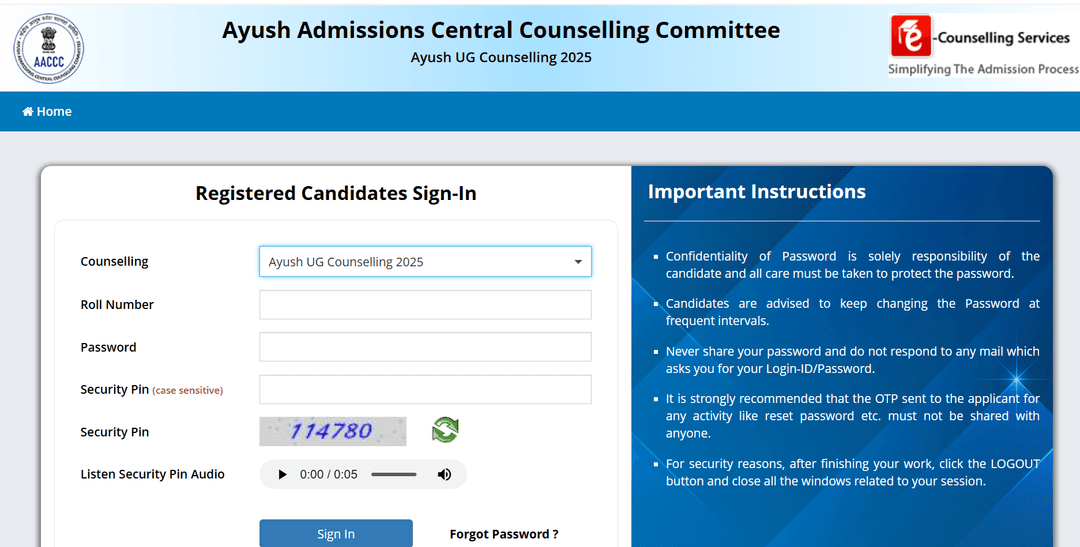
Task: Open the Counselling dropdown arrow
Action: (x=578, y=262)
